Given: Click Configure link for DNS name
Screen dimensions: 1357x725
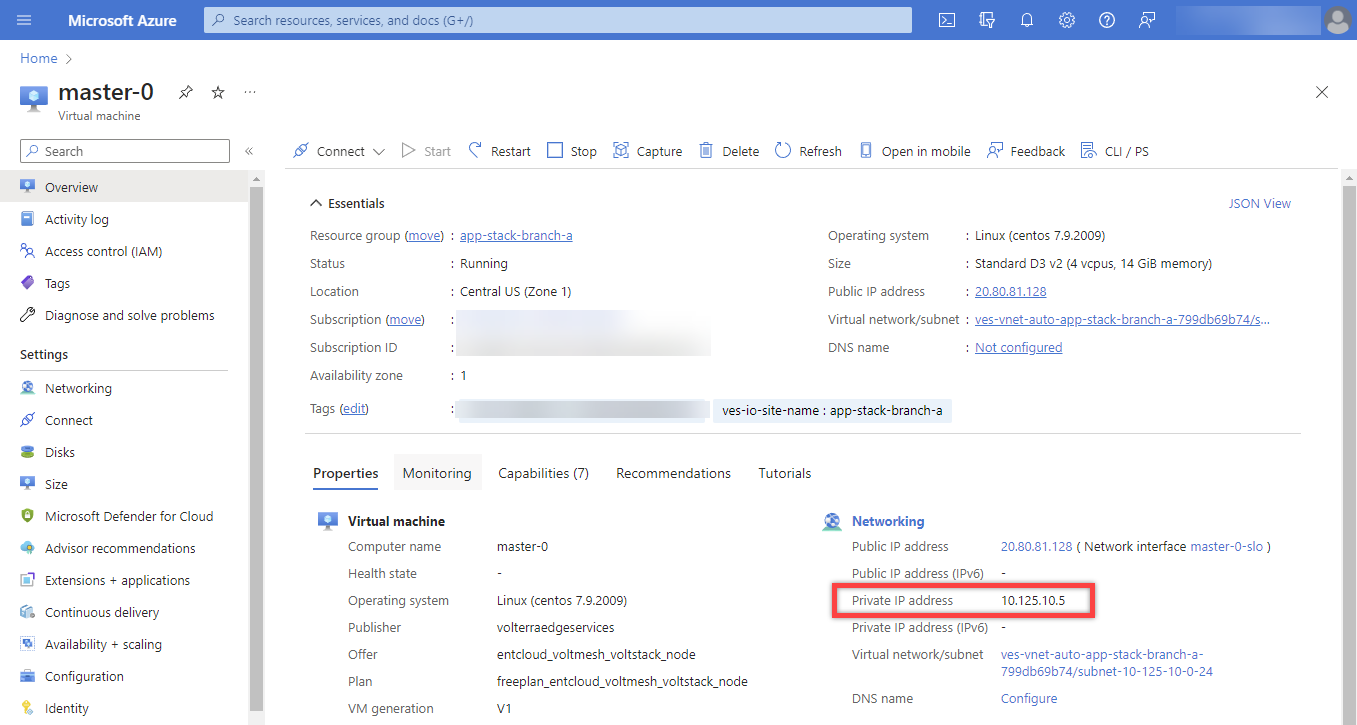Looking at the screenshot, I should click(1029, 698).
